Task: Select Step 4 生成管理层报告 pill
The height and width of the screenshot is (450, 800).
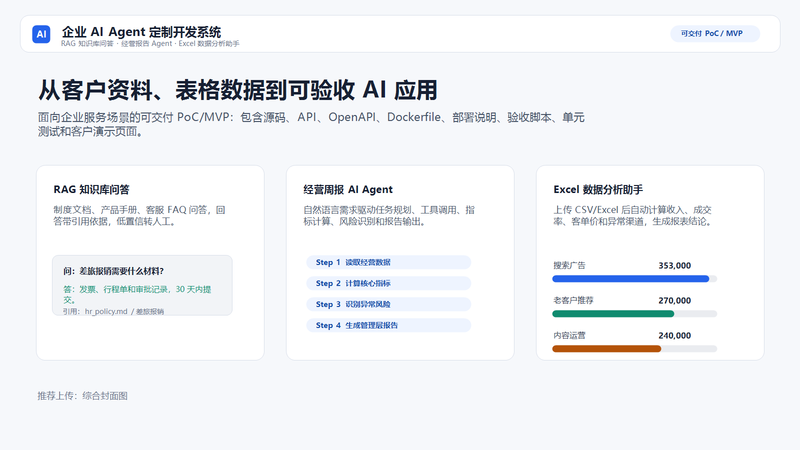Action: (x=388, y=325)
